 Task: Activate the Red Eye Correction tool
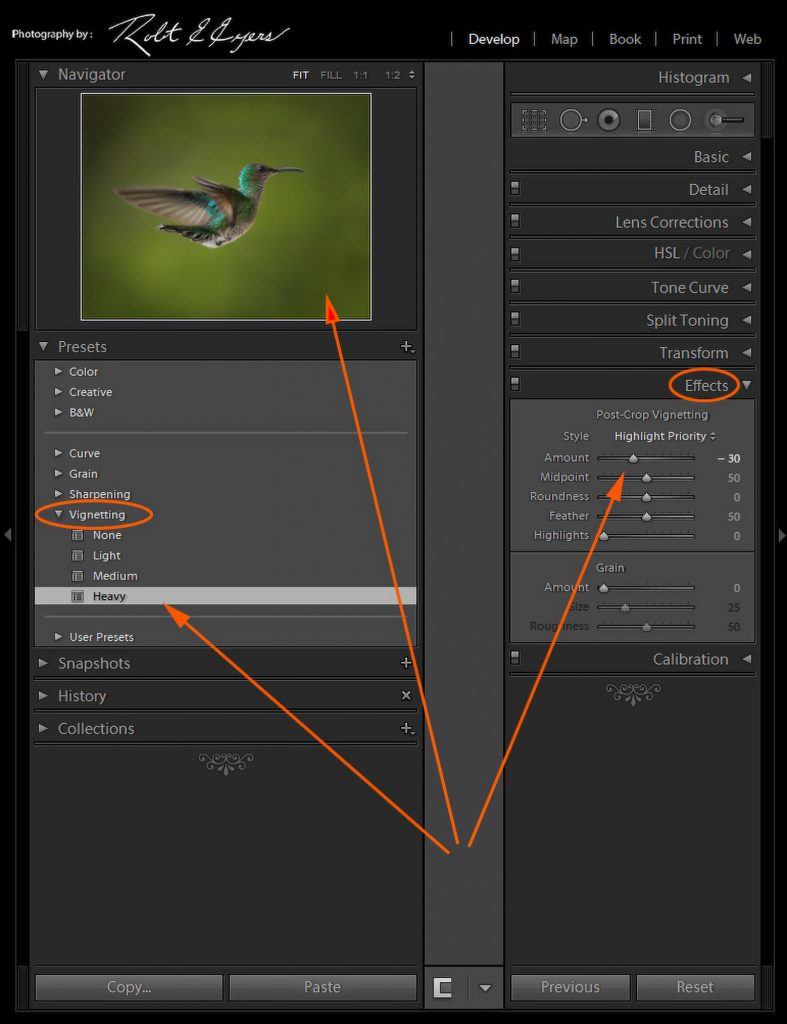point(608,120)
